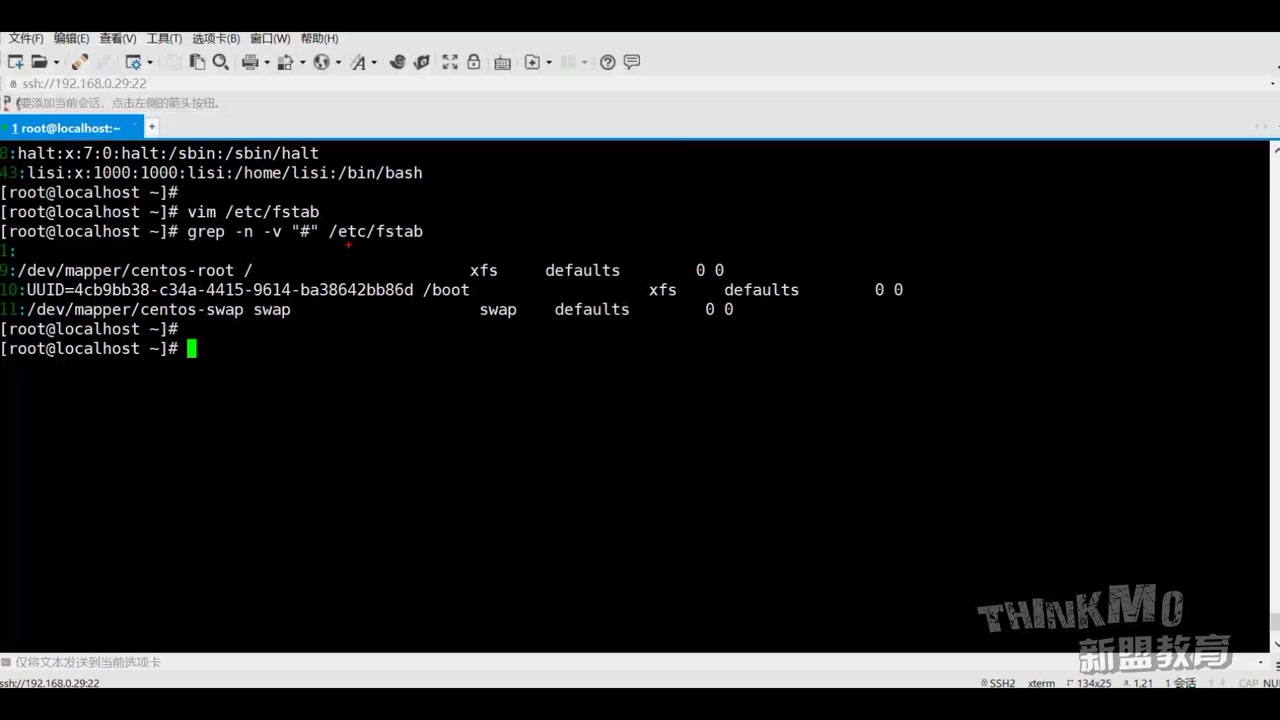The width and height of the screenshot is (1280, 720).
Task: Launch the Xftp swirl icon
Action: click(x=397, y=62)
